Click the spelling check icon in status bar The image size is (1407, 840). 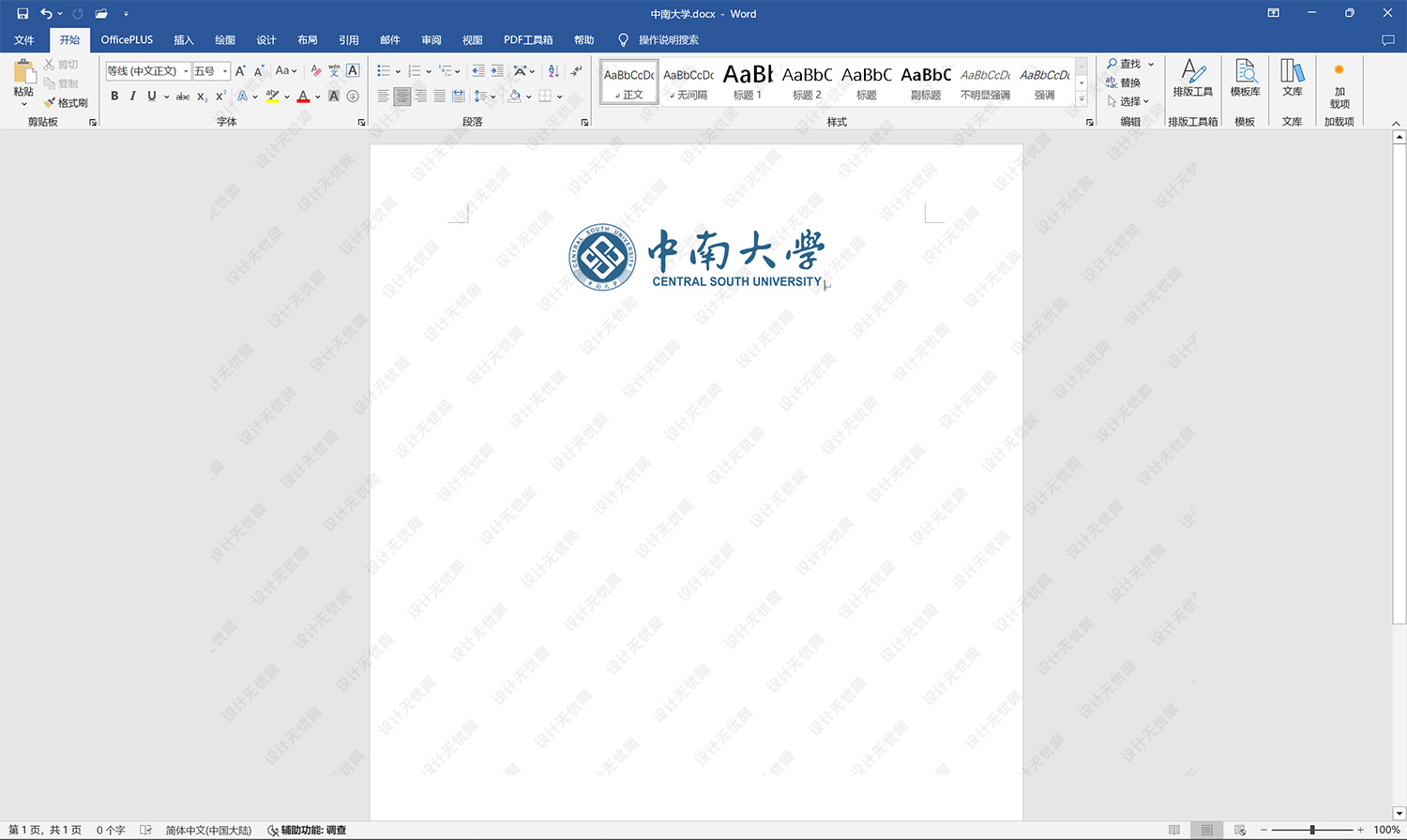145,830
